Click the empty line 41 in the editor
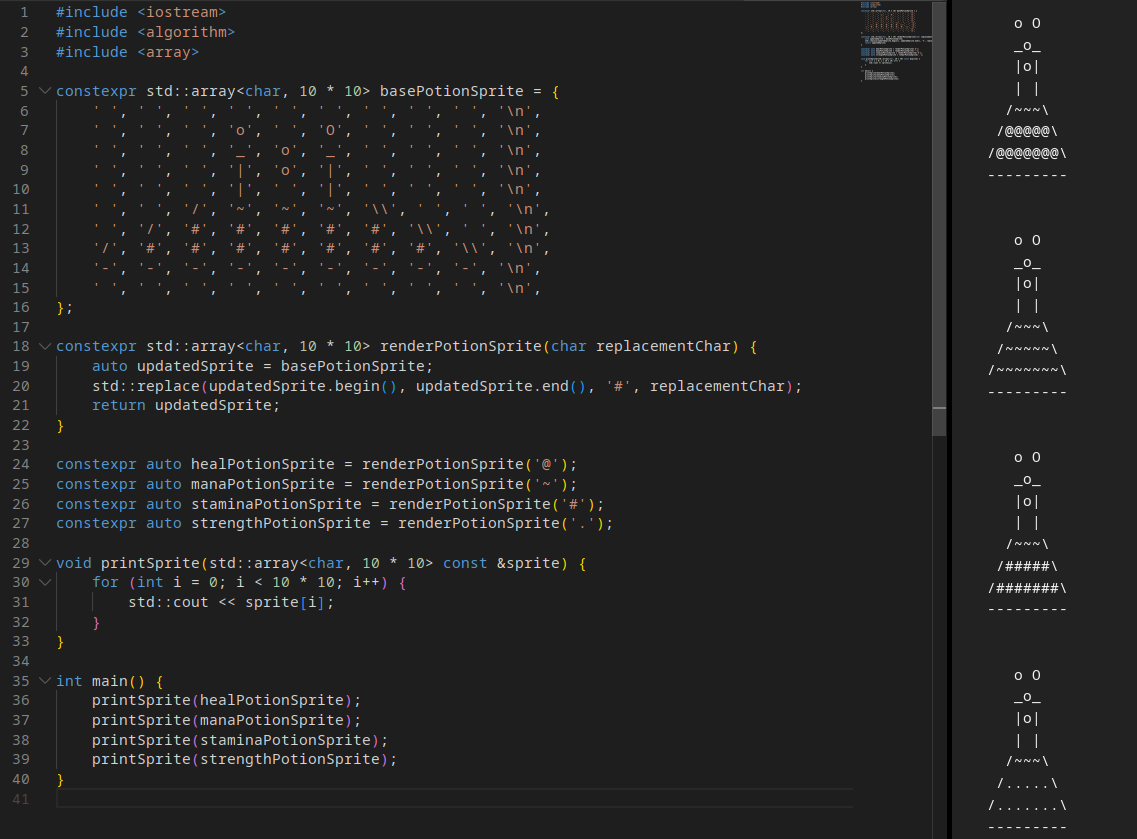The image size is (1137, 839). click(x=400, y=799)
